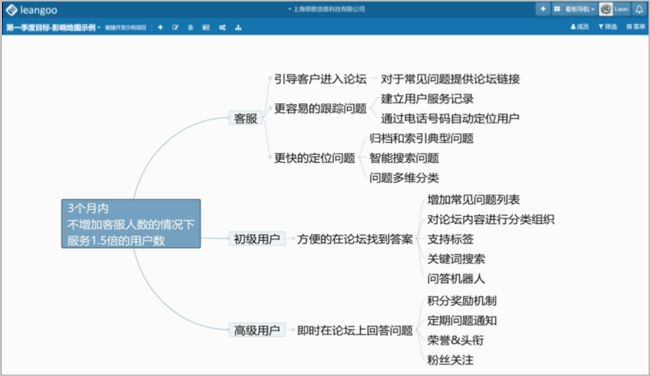Select the 客服 node
650x376 pixels.
tap(245, 119)
